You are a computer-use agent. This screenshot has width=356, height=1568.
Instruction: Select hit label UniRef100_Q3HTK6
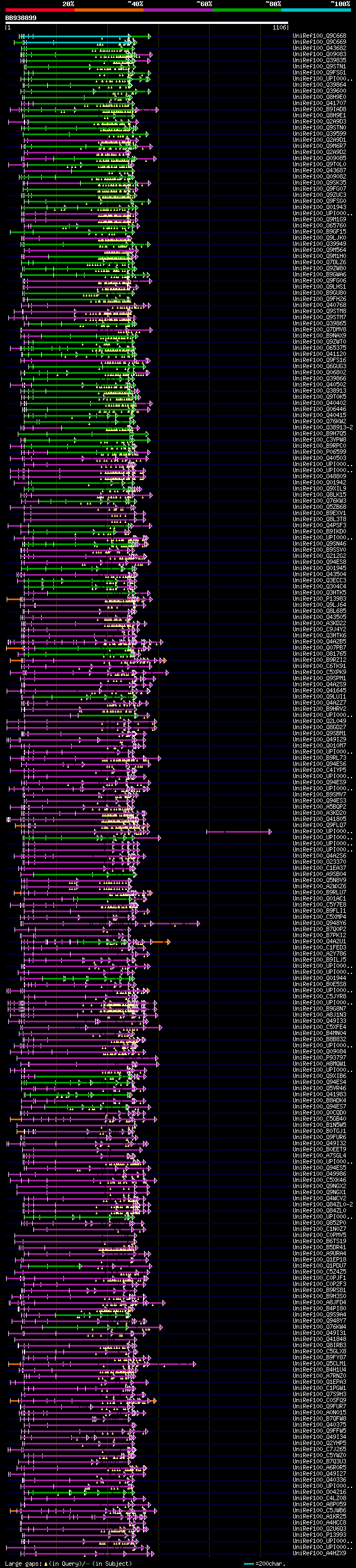319,635
